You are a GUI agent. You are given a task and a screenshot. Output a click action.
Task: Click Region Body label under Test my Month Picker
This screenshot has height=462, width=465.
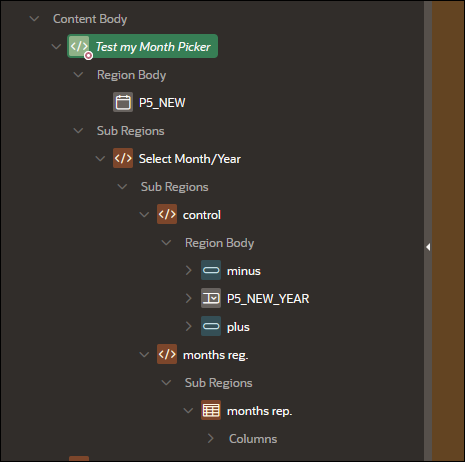click(132, 75)
